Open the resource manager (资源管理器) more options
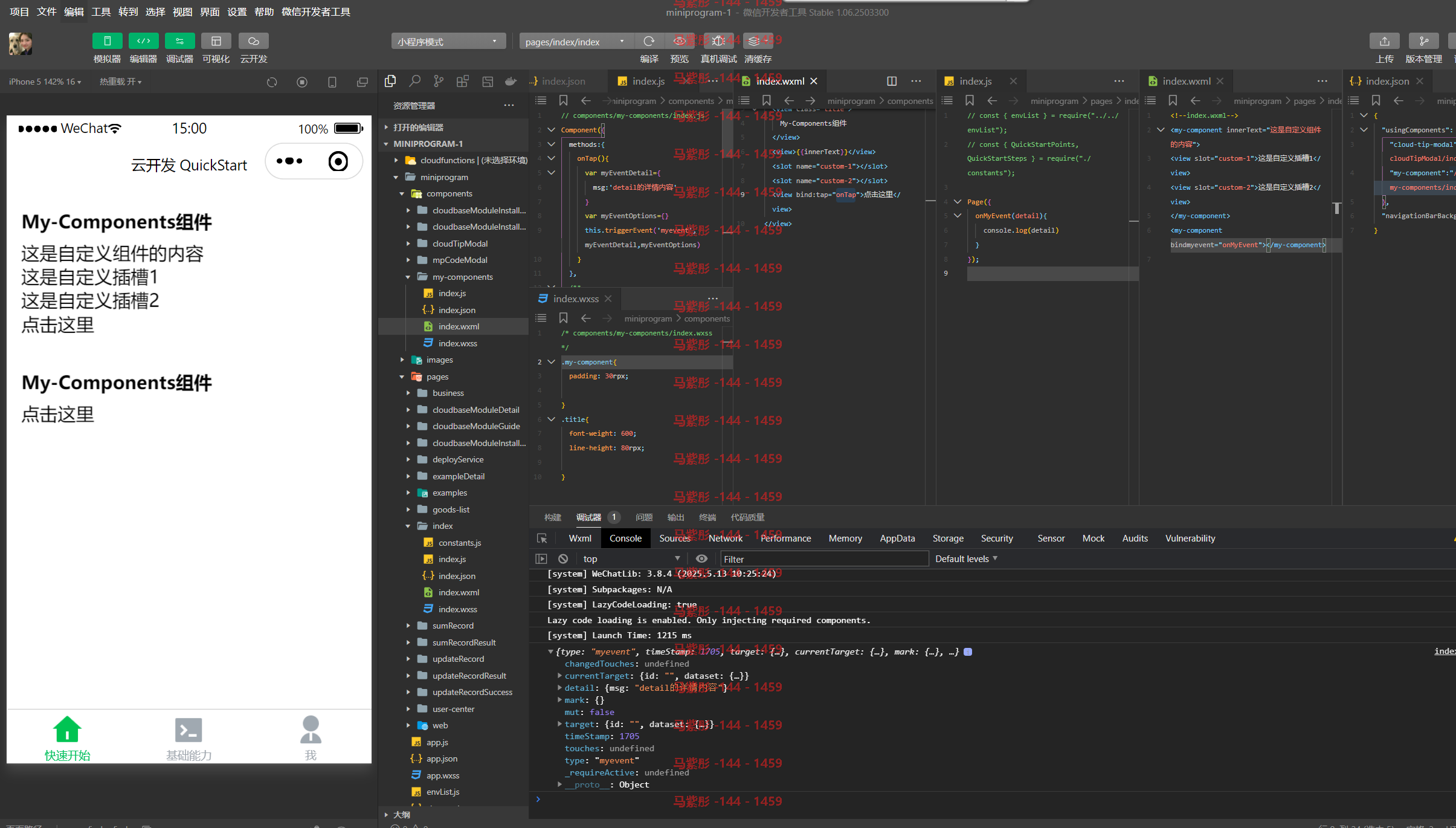Viewport: 1456px width, 828px height. coord(509,106)
